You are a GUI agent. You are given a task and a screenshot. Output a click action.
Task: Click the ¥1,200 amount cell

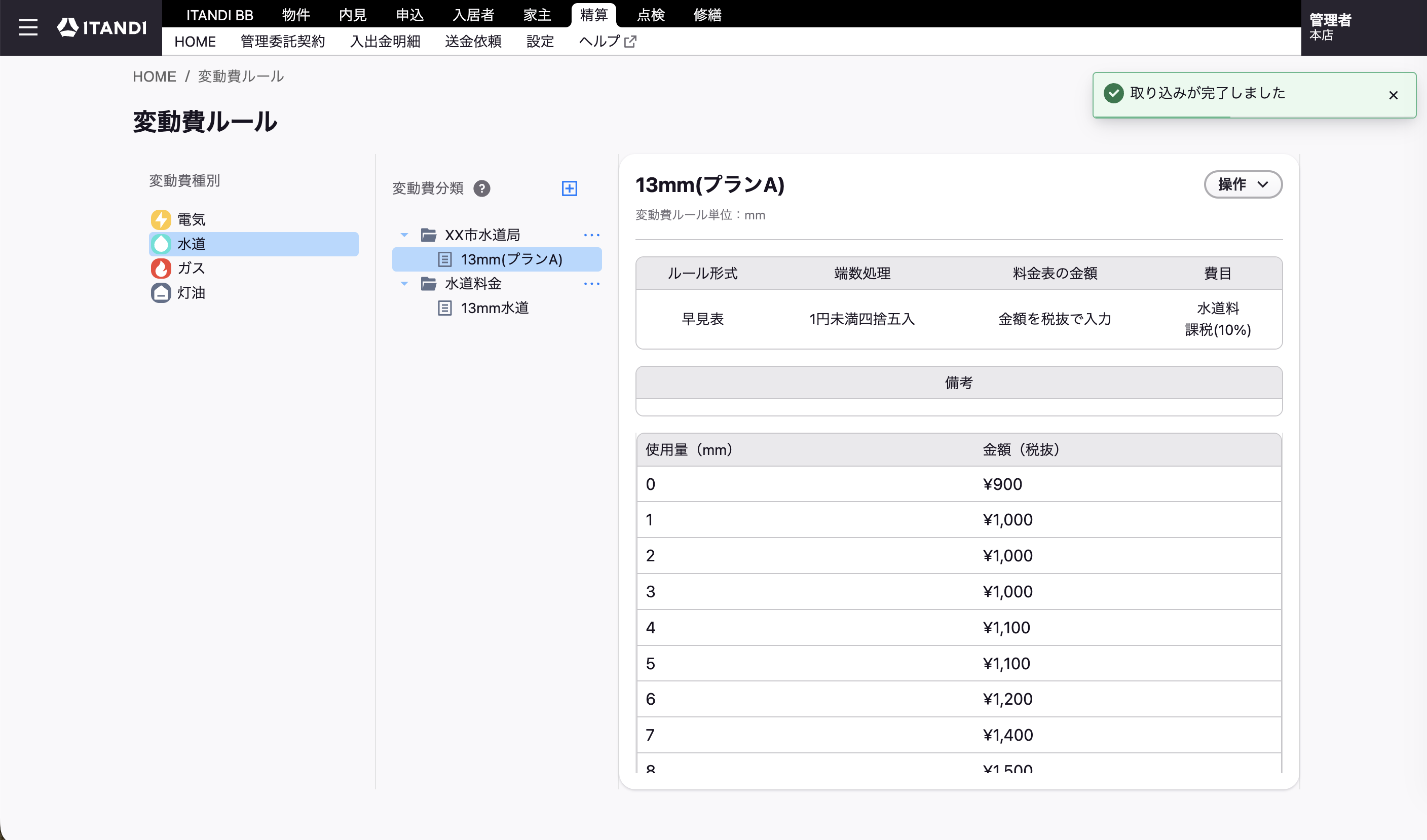point(1007,699)
